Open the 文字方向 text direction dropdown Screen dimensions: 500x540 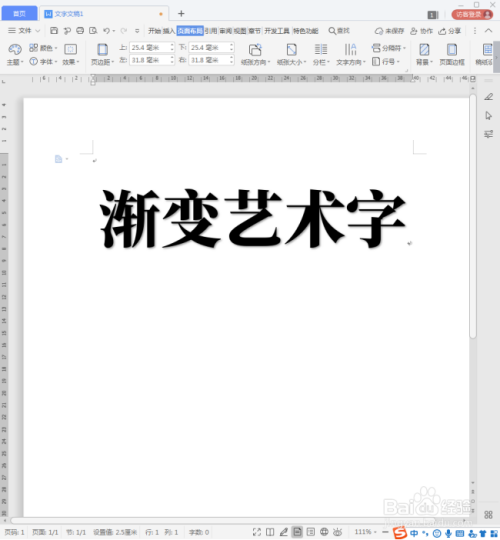click(351, 54)
